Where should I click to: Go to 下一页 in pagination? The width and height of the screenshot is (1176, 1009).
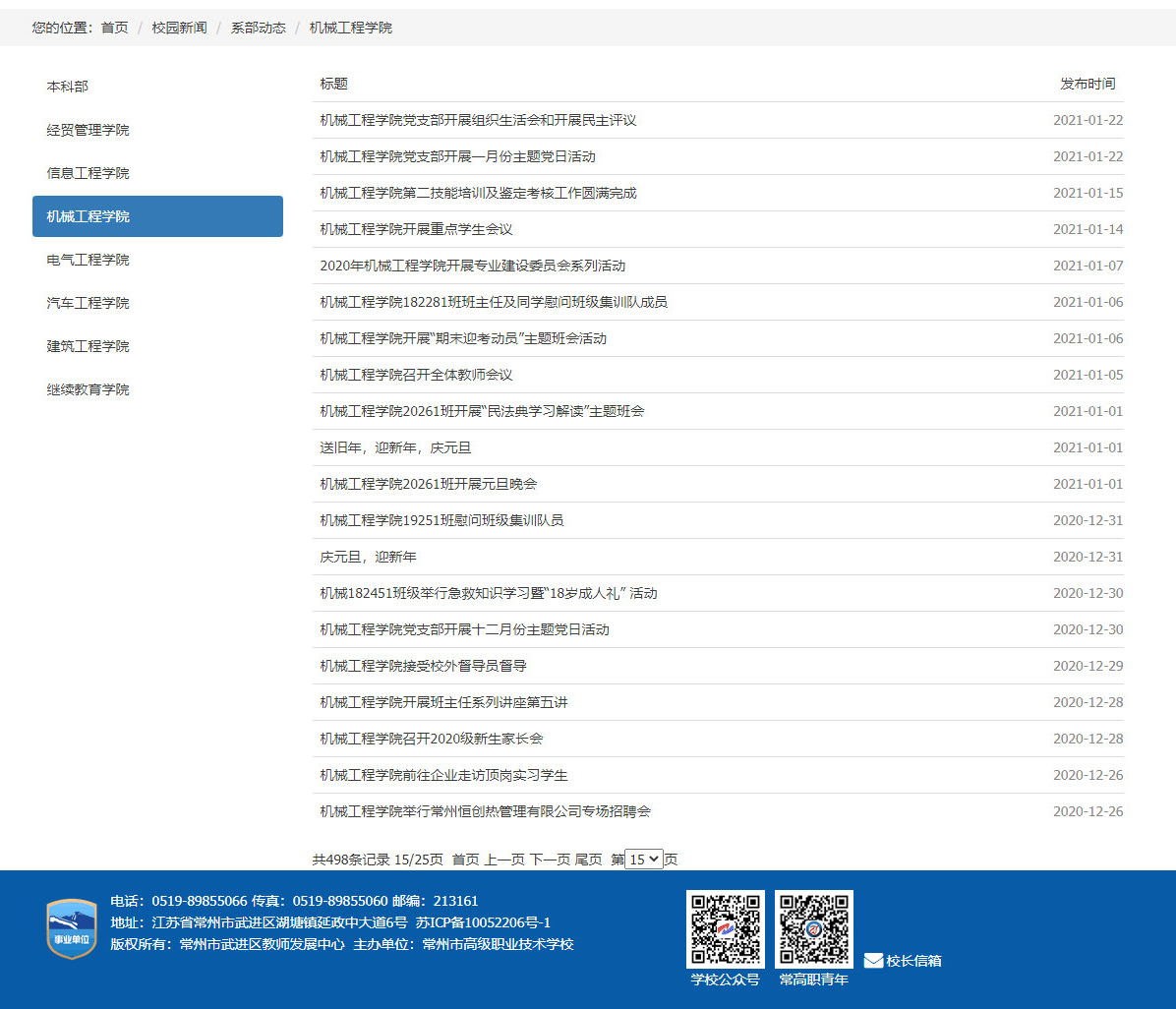pyautogui.click(x=550, y=860)
